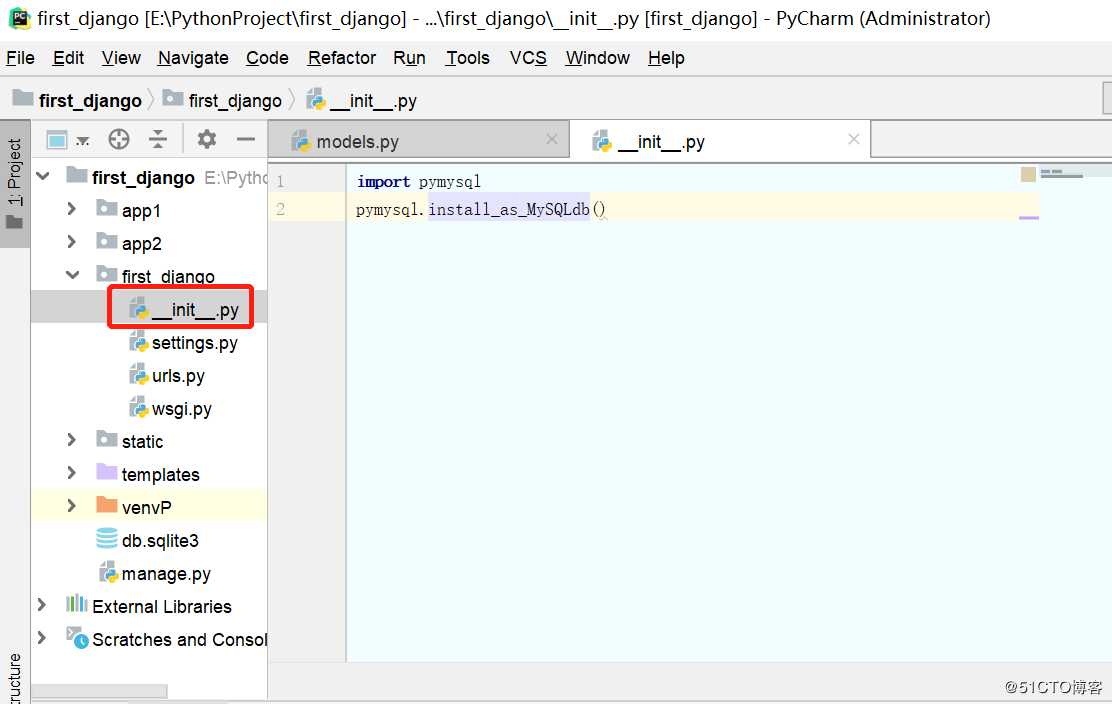Select app2 folder in tree
The height and width of the screenshot is (704, 1112).
(142, 244)
